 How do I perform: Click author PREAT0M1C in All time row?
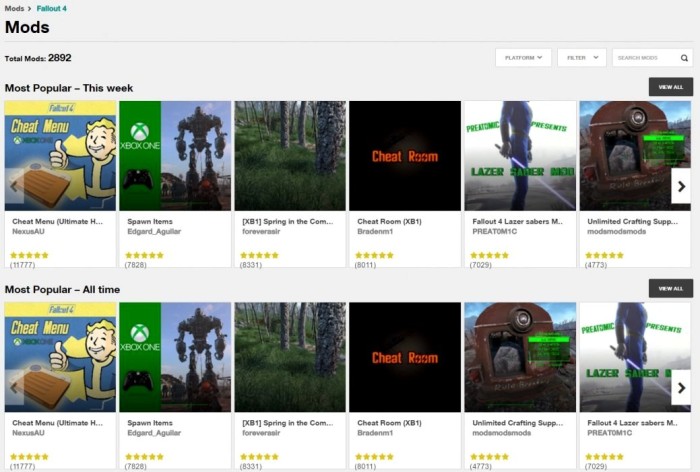click(609, 433)
